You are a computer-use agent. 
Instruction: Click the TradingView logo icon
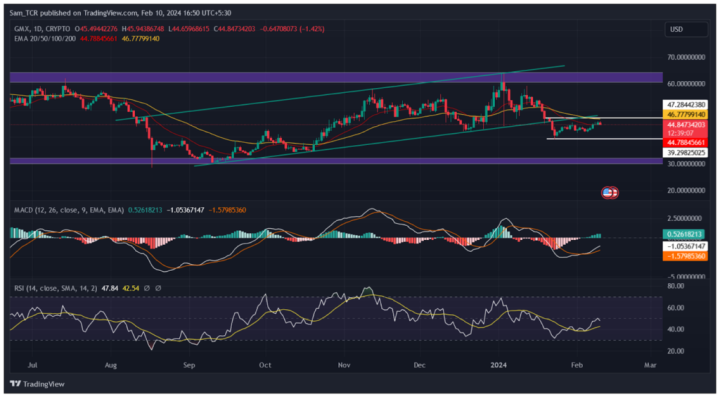(15, 384)
